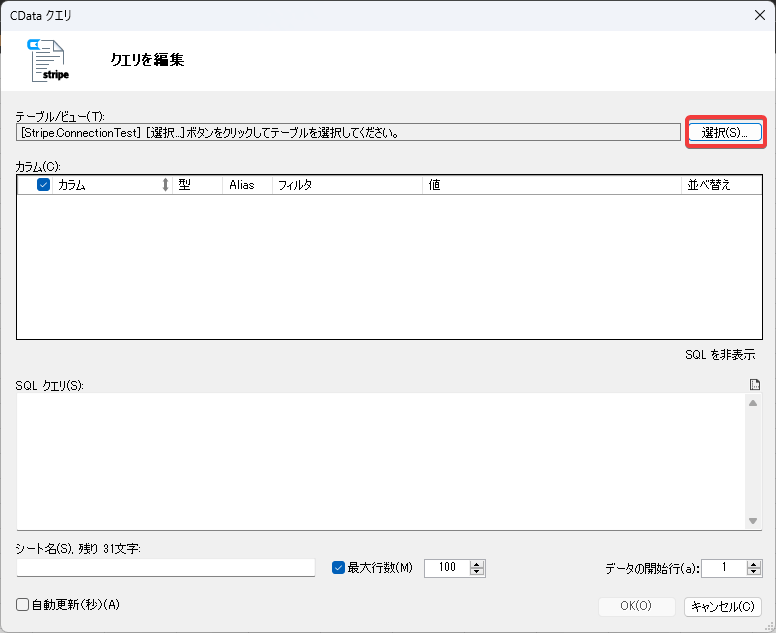Click the 型 column header
Viewport: 776px width, 633px height.
click(x=197, y=185)
